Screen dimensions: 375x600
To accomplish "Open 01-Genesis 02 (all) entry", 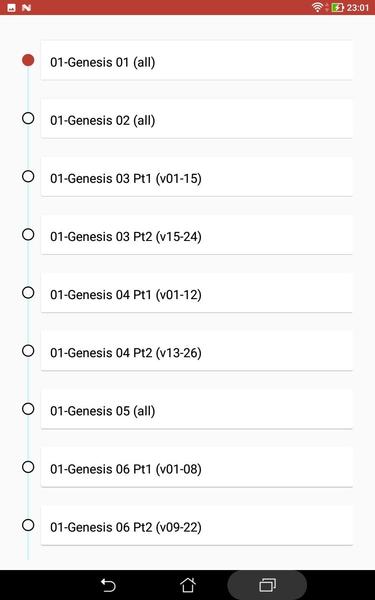I will coord(197,119).
